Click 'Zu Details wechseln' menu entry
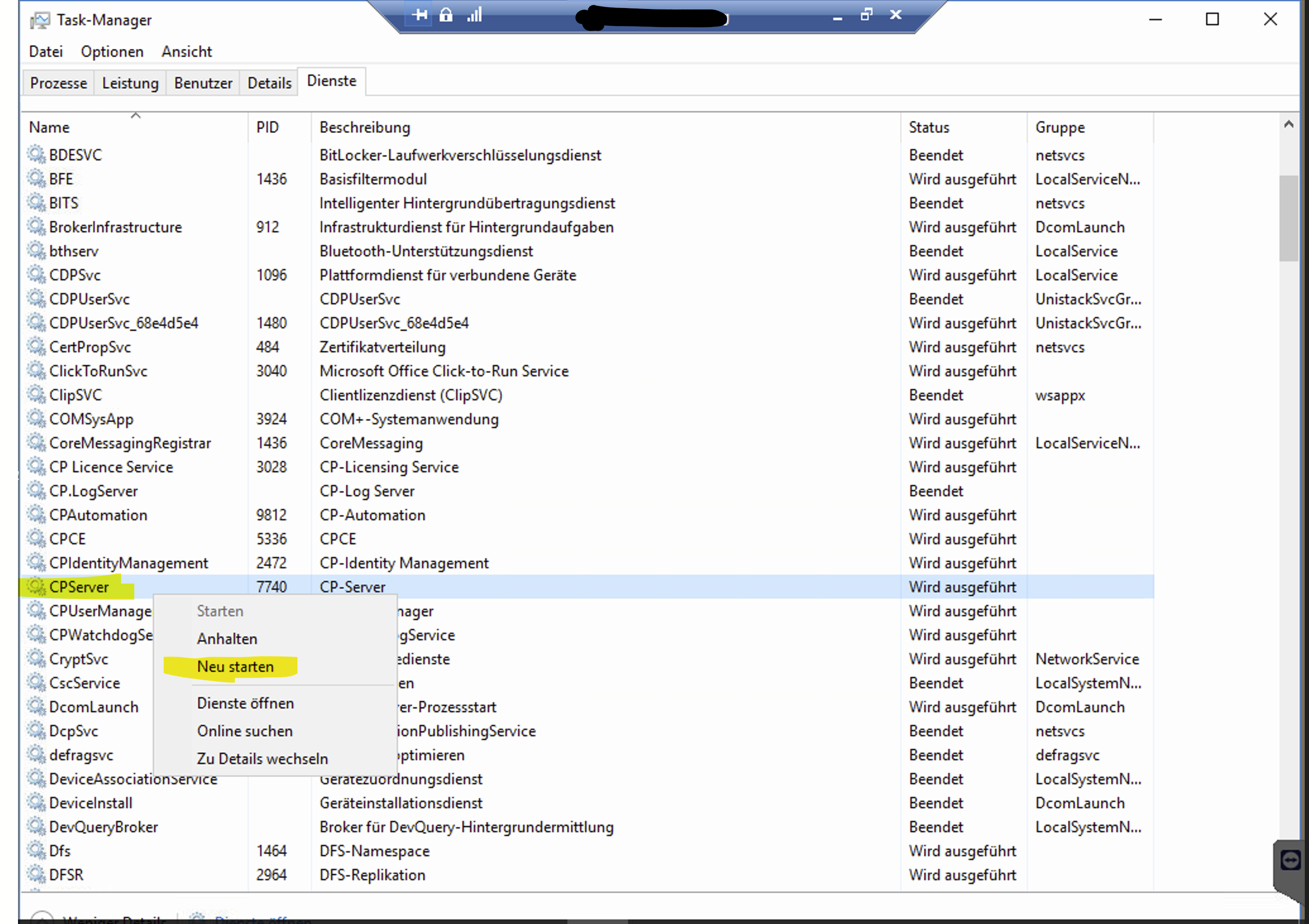This screenshot has width=1309, height=924. [x=262, y=759]
